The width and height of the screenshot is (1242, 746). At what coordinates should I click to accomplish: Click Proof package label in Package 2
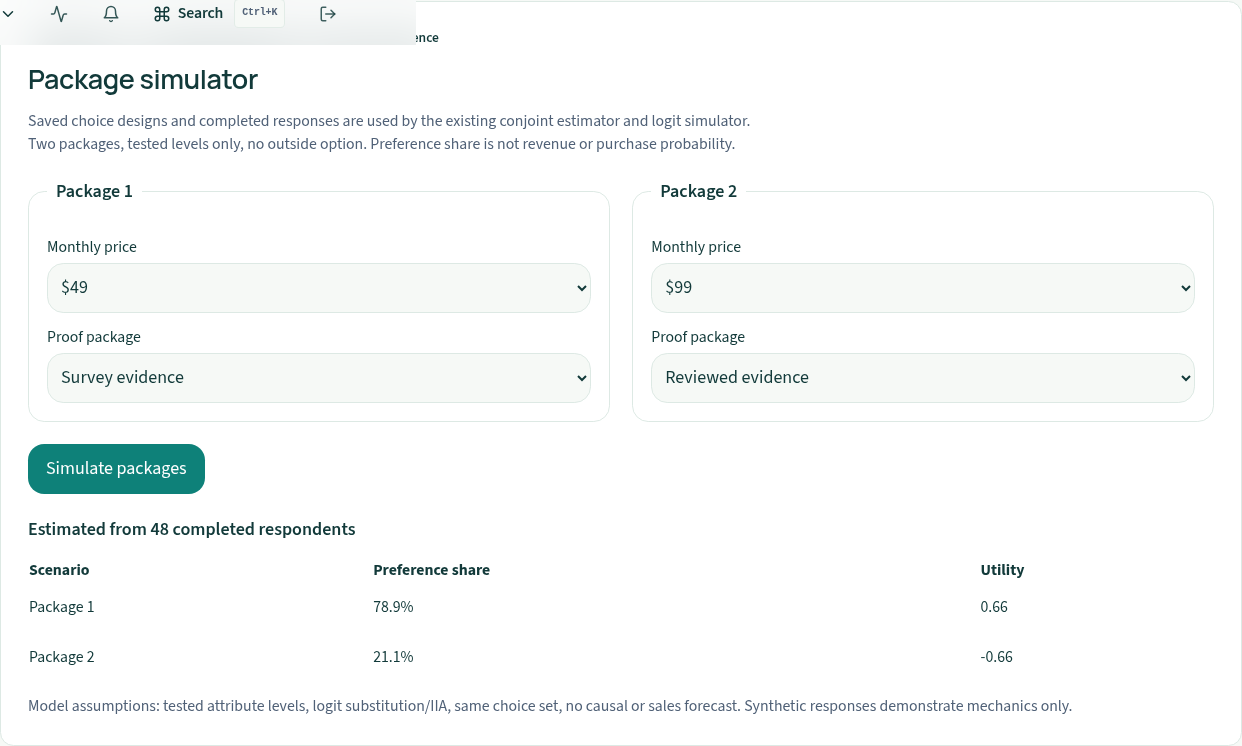point(698,337)
